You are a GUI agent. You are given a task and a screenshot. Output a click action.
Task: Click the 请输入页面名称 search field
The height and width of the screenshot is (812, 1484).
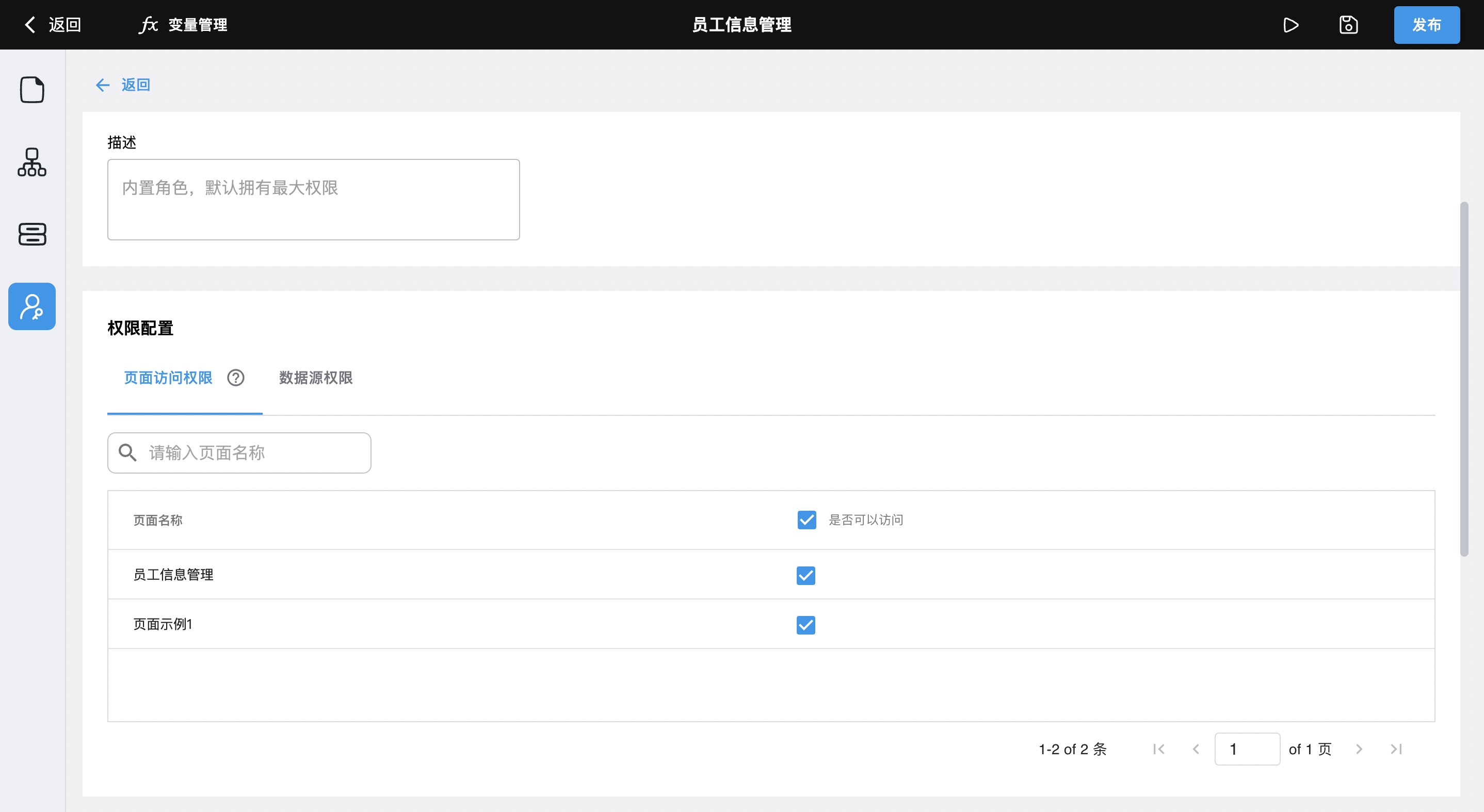coord(239,452)
